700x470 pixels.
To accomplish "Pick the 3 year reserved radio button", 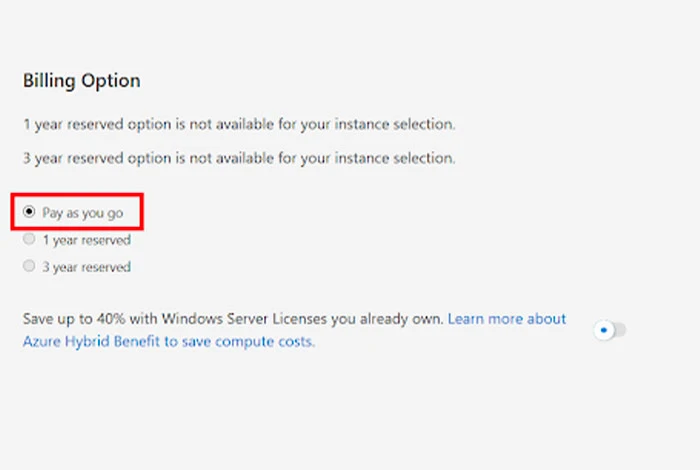I will [x=29, y=266].
